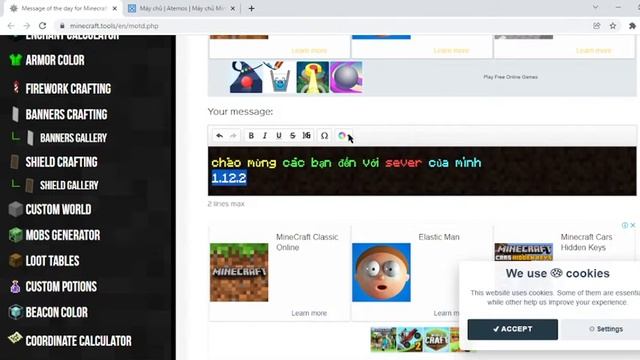Open cookie Settings button
The image size is (640, 360).
(606, 329)
